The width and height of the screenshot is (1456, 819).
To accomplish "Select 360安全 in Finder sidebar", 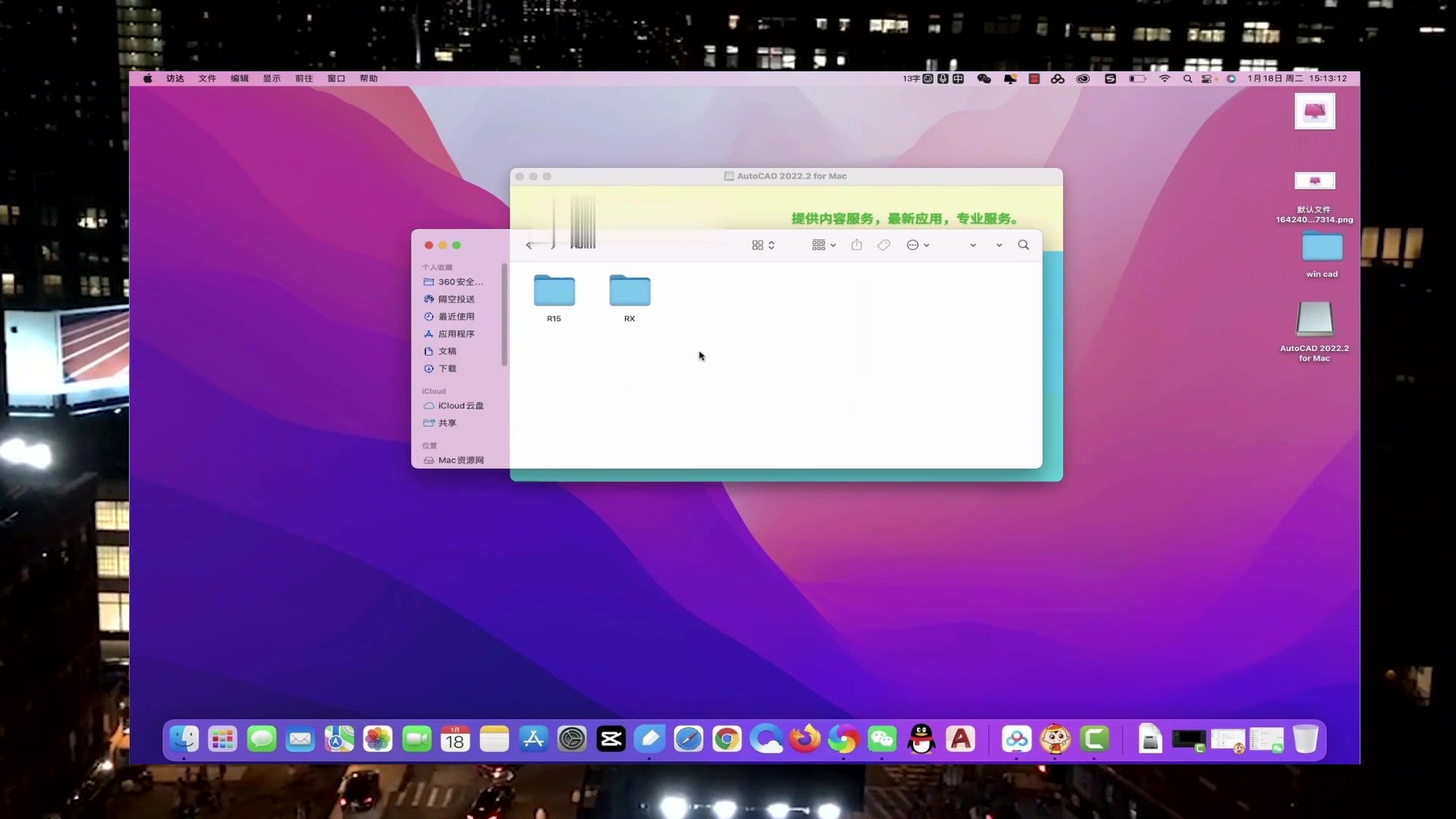I will click(x=455, y=282).
